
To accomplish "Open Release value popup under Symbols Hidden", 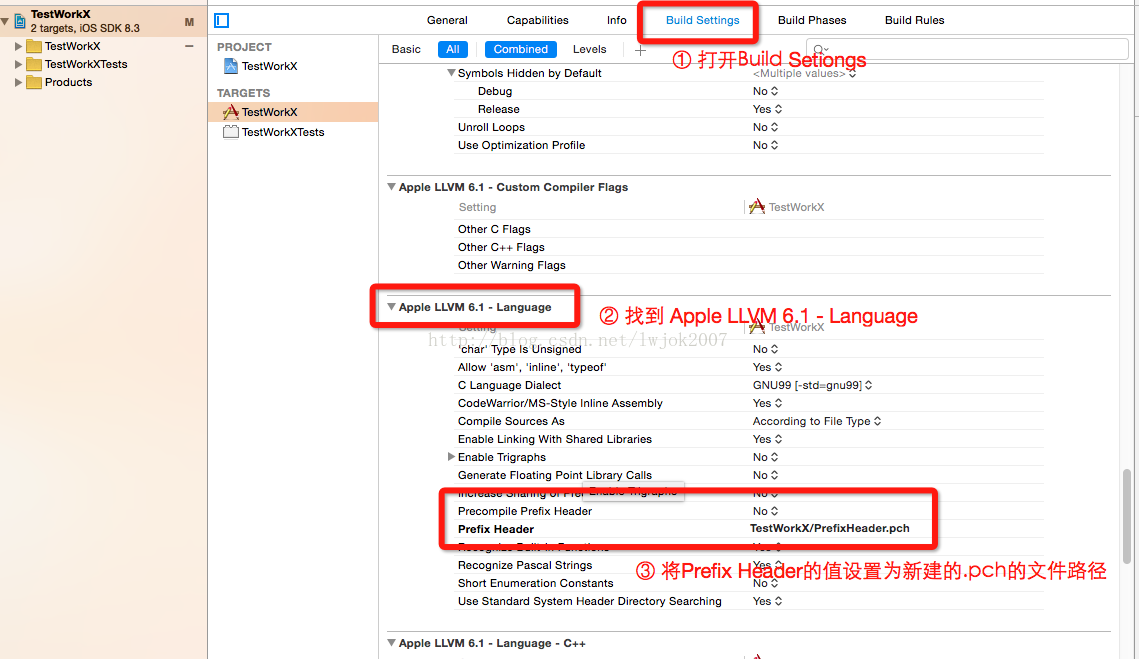I will pos(767,109).
